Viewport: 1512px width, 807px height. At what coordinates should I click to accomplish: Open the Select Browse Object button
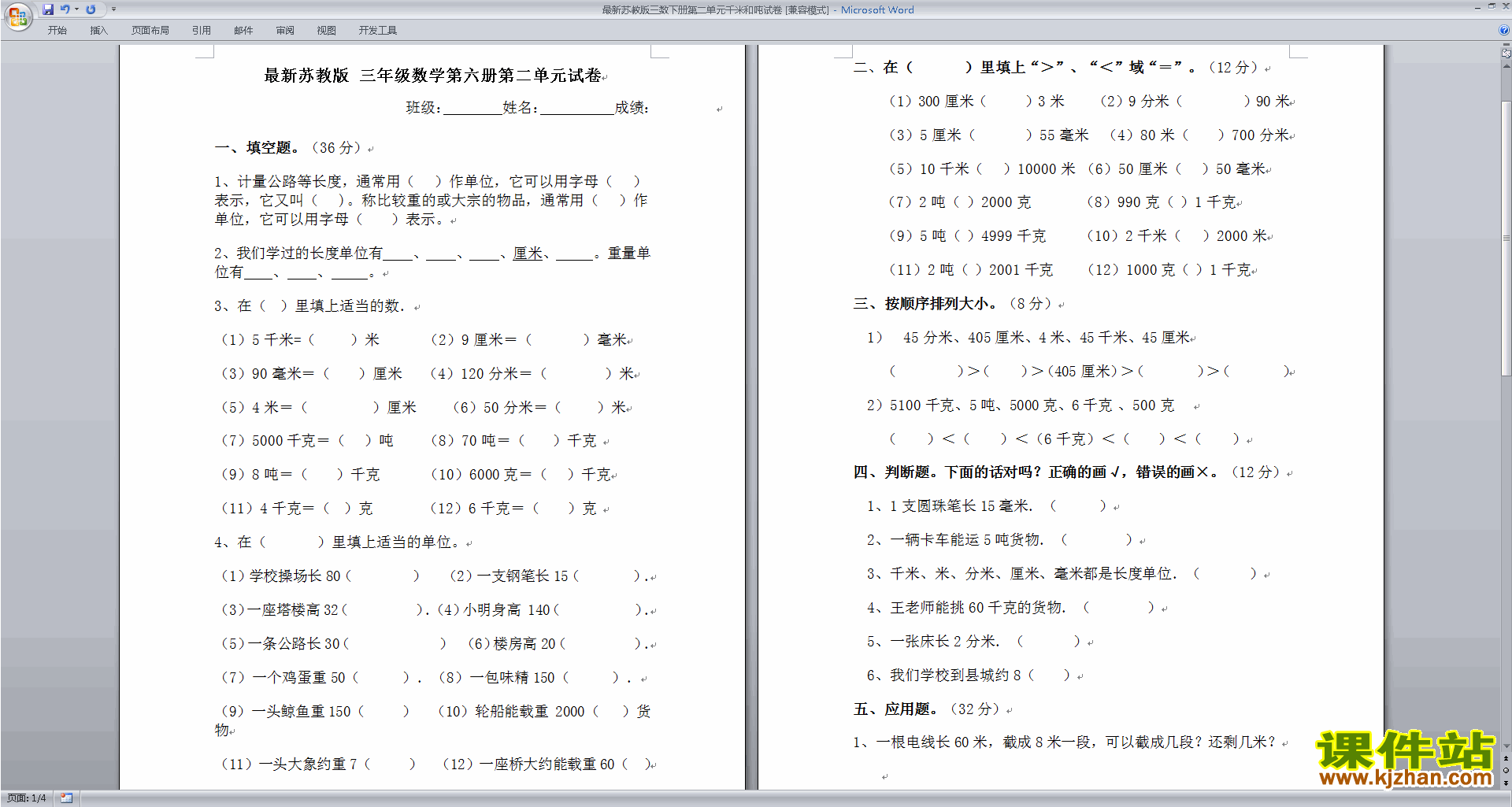[1506, 771]
